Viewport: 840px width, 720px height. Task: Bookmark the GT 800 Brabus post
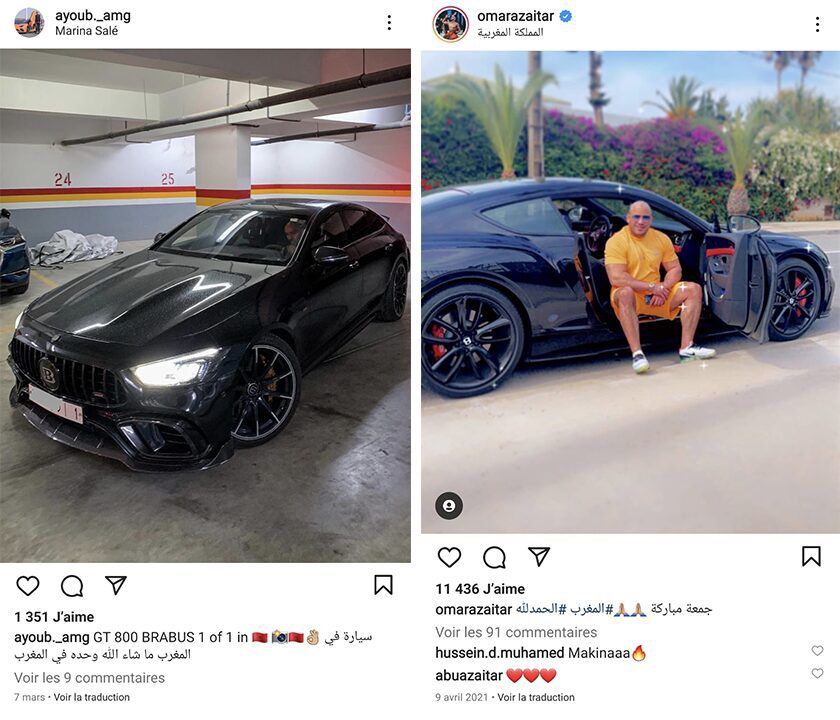click(383, 585)
